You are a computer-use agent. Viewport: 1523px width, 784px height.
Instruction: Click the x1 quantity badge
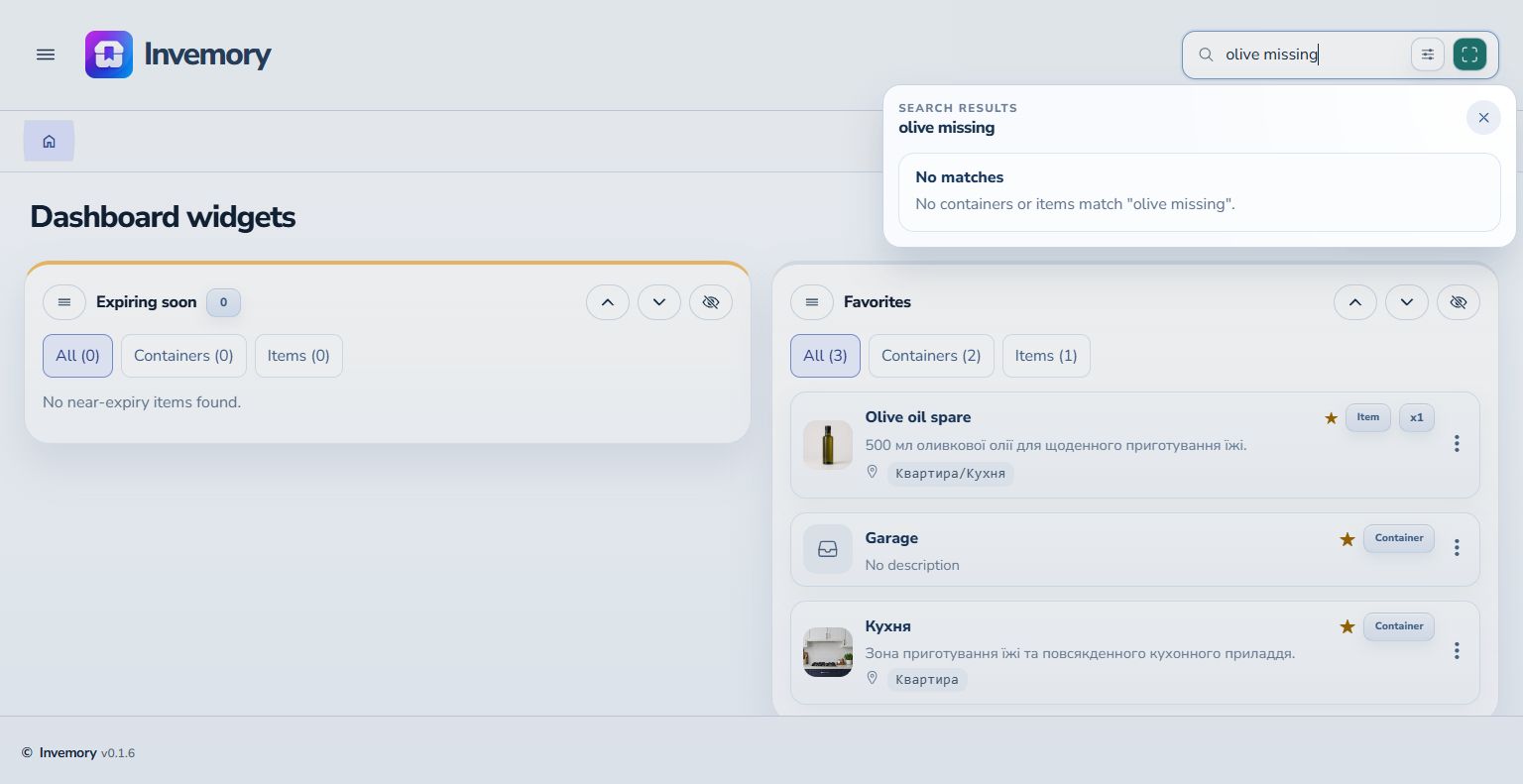(x=1417, y=418)
